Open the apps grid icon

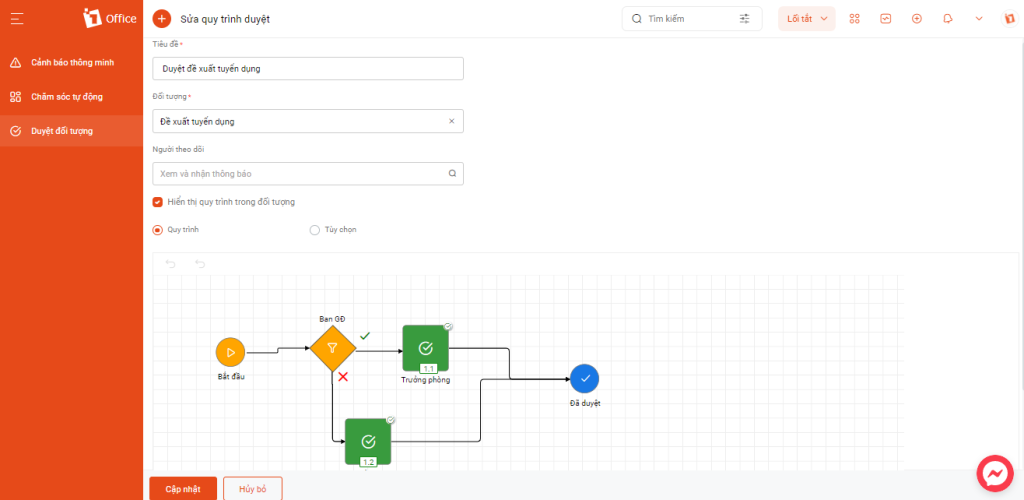854,18
